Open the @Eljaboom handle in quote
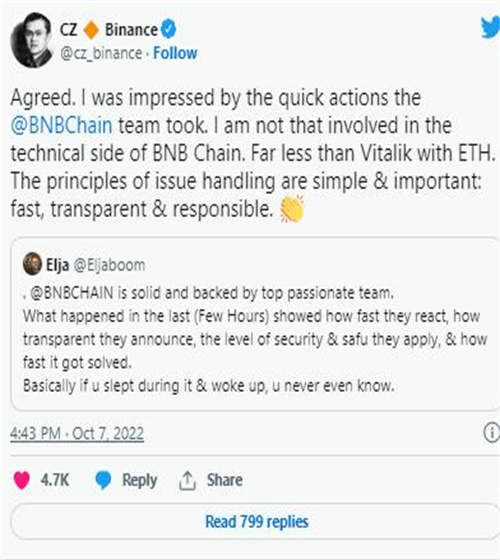500x560 pixels. [109, 265]
